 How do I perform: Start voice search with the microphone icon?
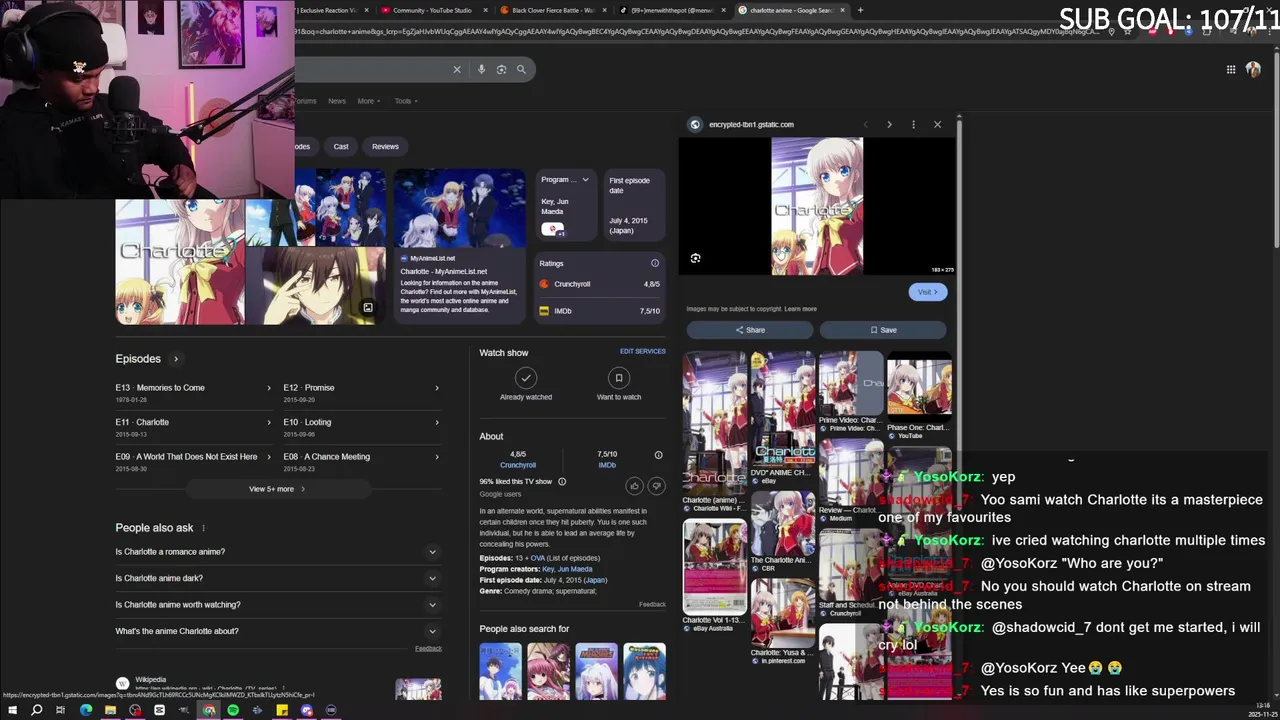tap(482, 69)
